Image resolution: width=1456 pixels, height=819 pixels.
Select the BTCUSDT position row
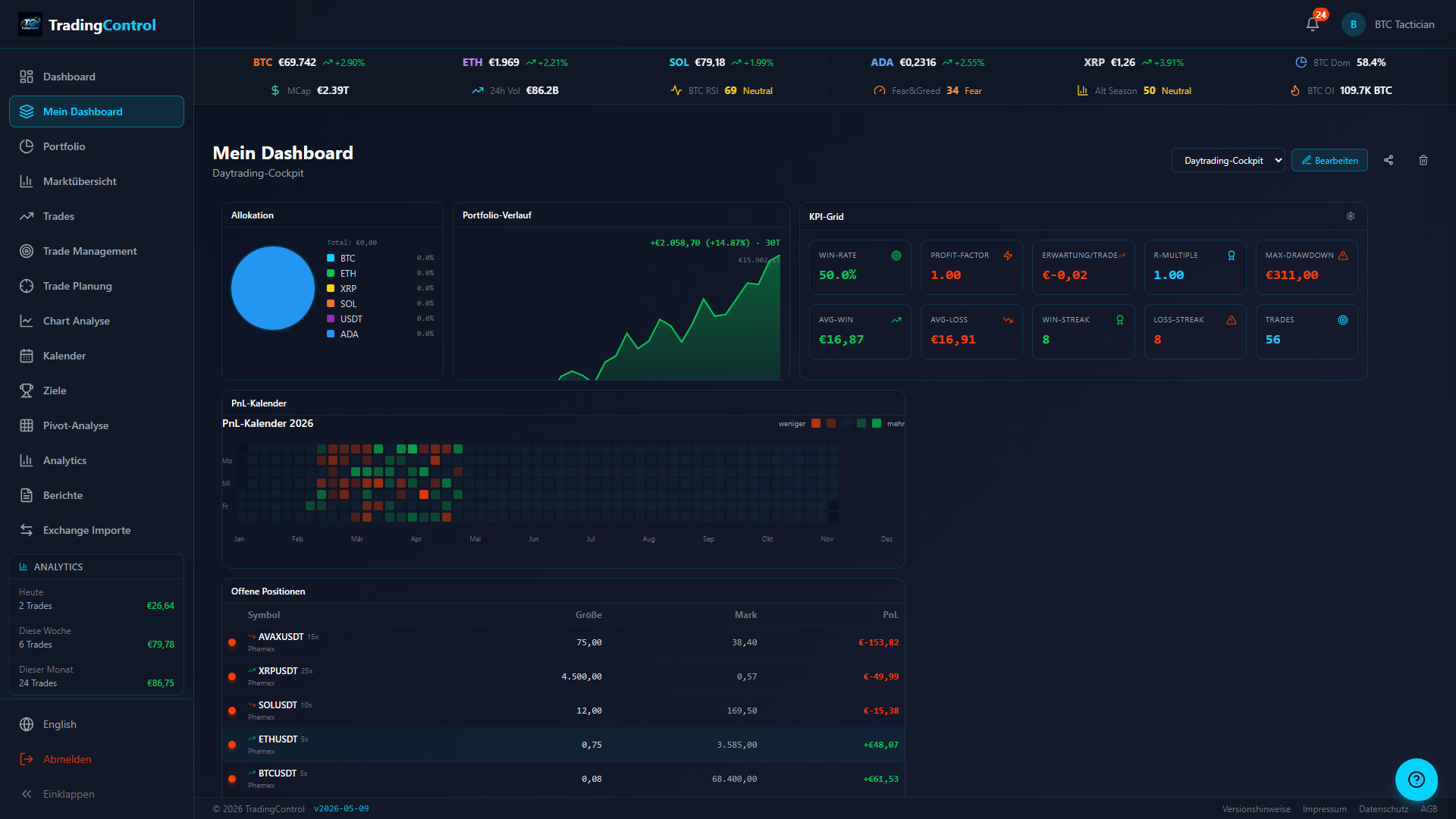(x=563, y=779)
